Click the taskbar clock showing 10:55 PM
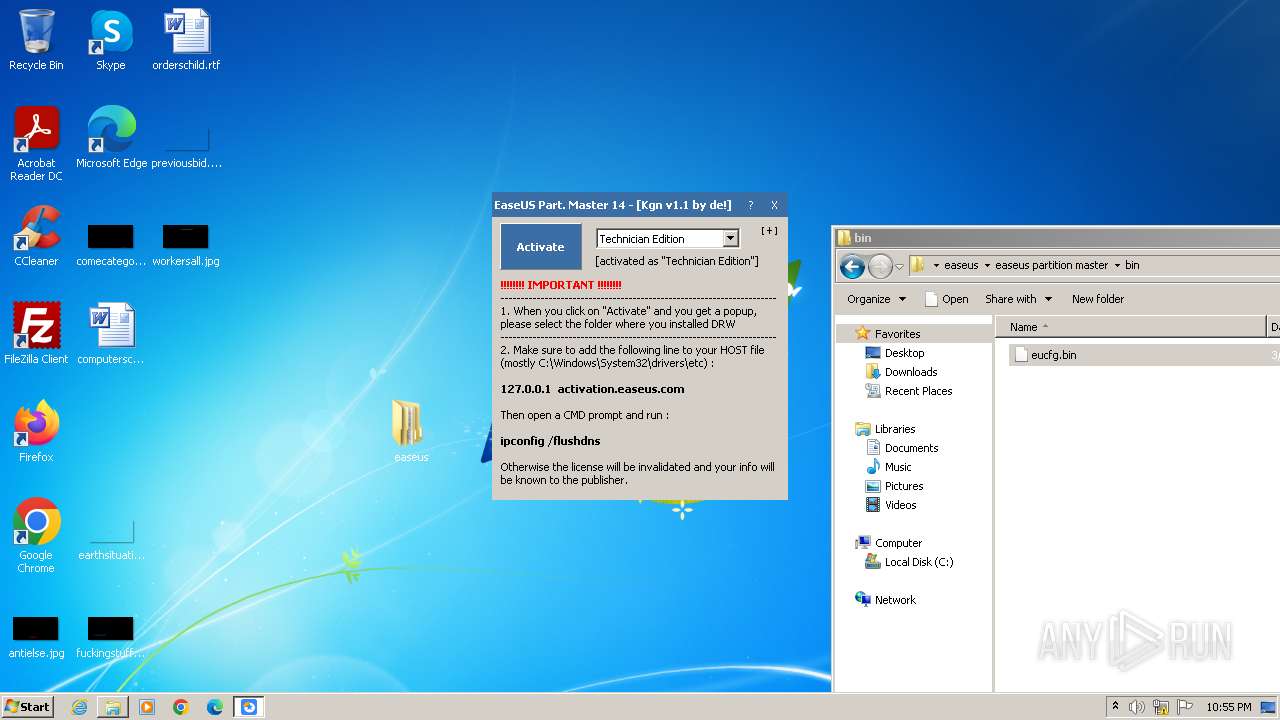 (x=1229, y=707)
